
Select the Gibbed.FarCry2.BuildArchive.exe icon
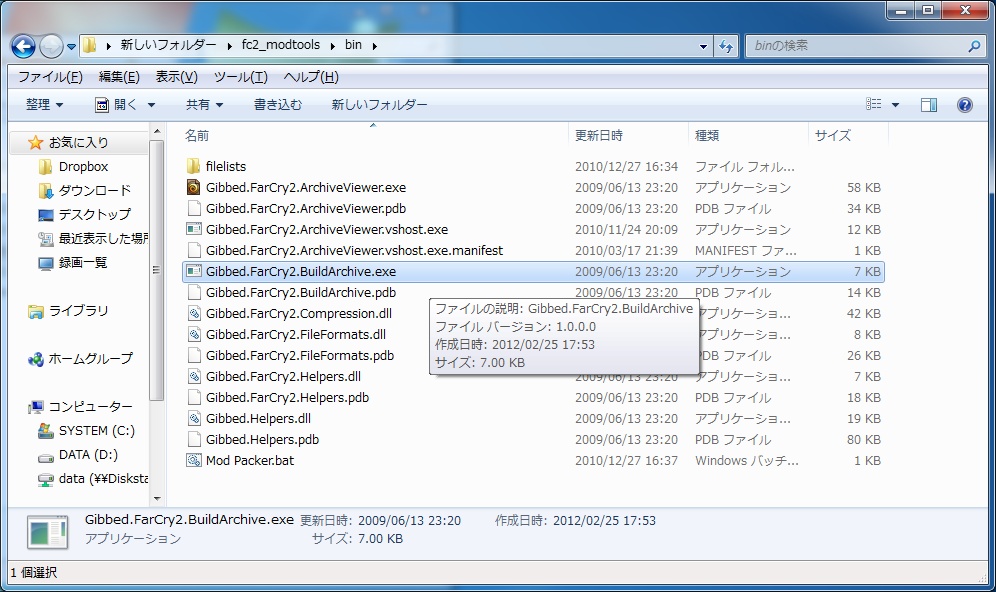click(x=194, y=271)
